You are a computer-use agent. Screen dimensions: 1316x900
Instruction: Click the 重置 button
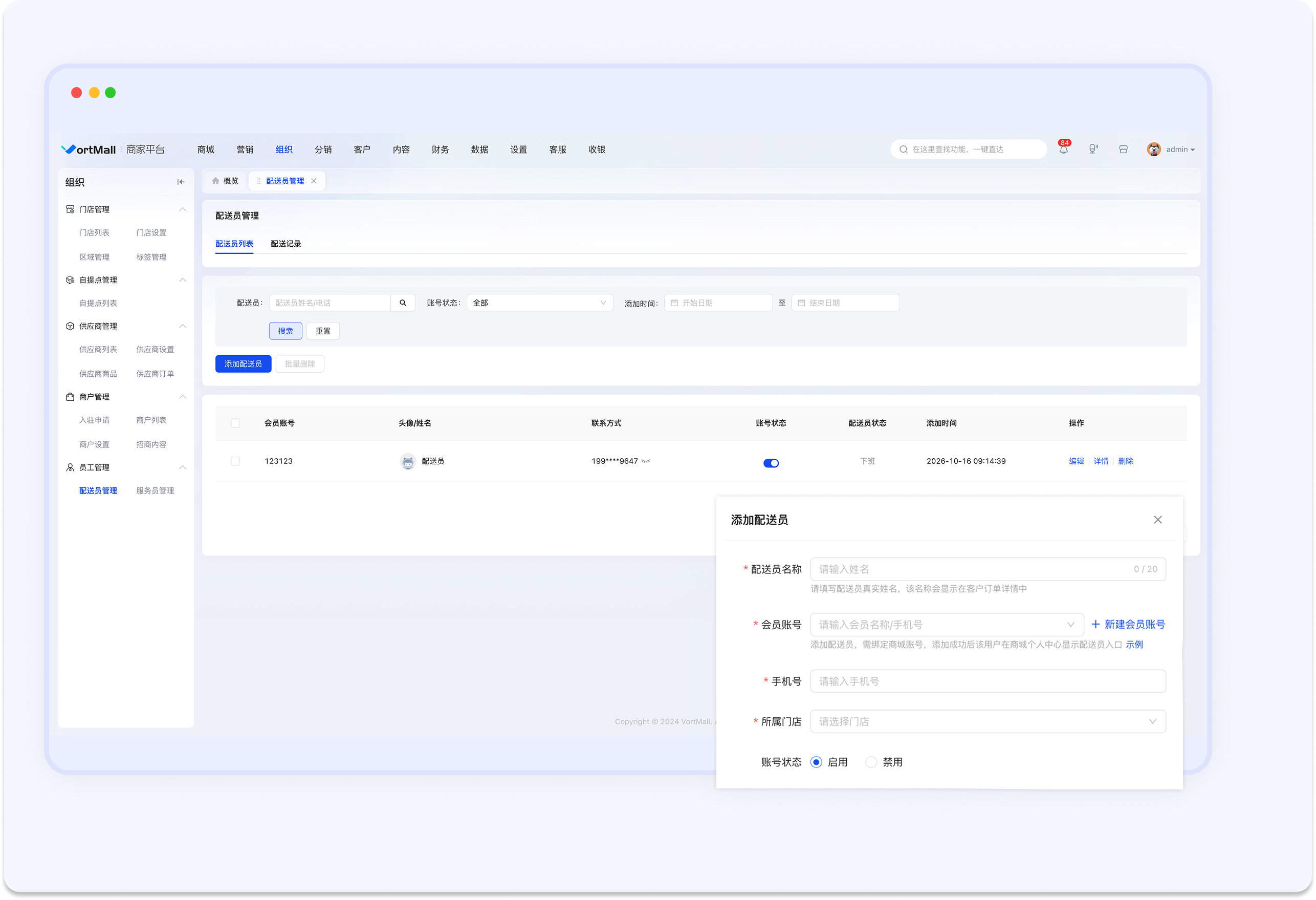[323, 331]
